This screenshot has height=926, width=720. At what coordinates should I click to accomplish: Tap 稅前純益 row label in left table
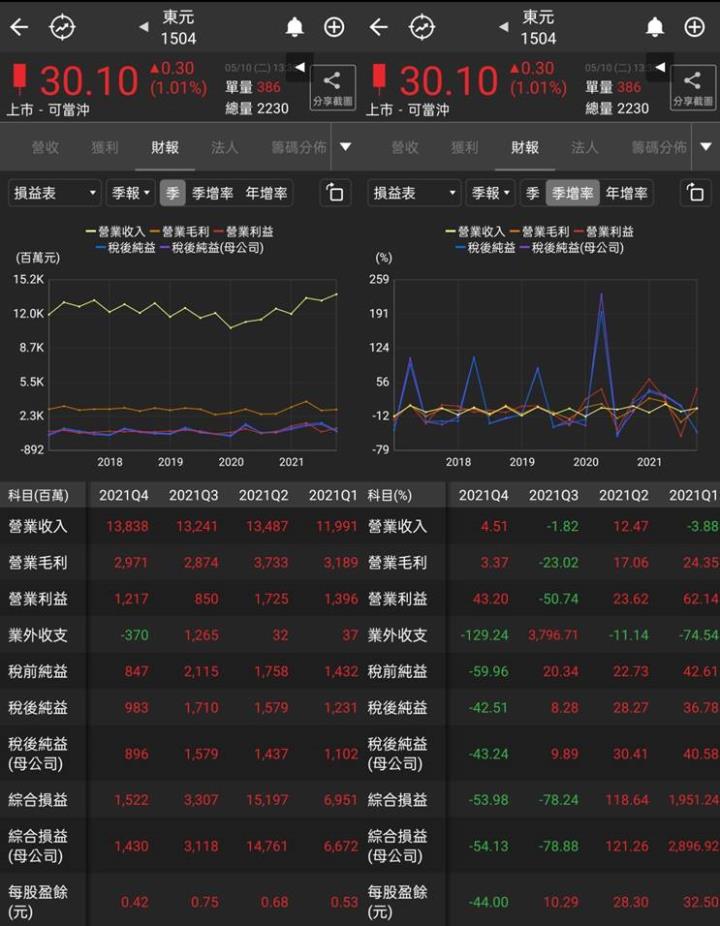(38, 671)
